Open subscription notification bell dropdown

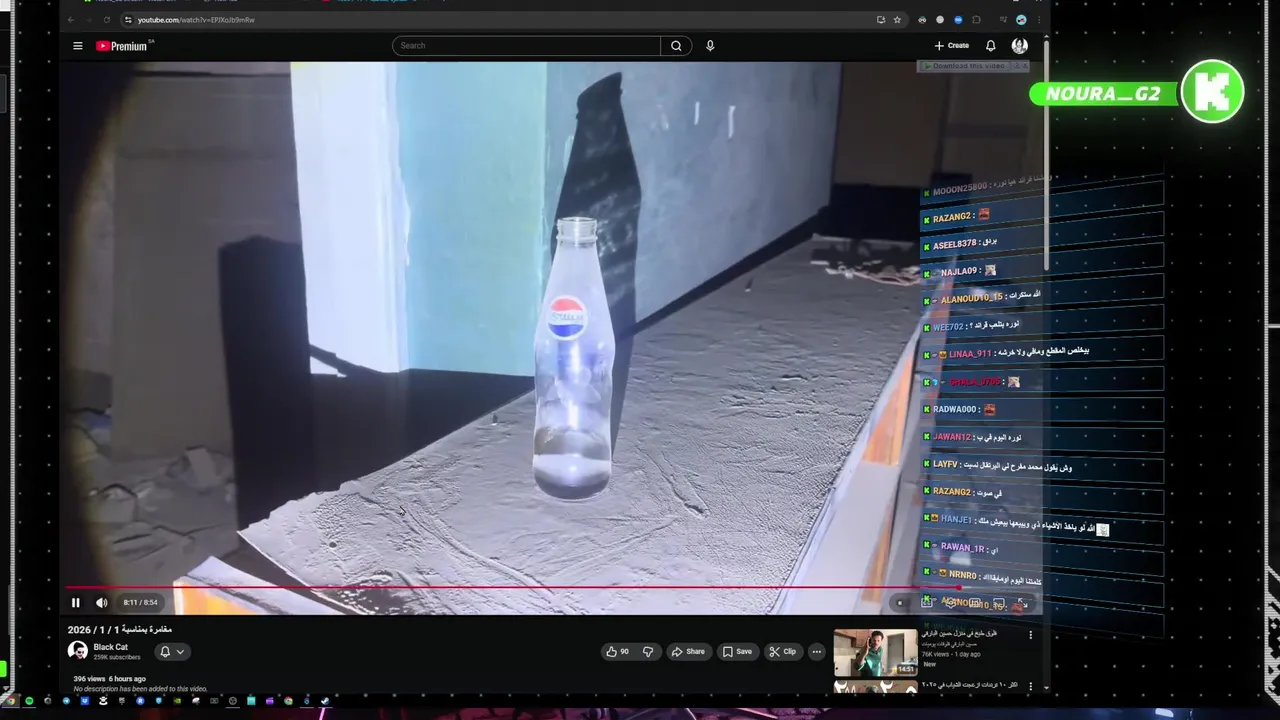(x=172, y=651)
